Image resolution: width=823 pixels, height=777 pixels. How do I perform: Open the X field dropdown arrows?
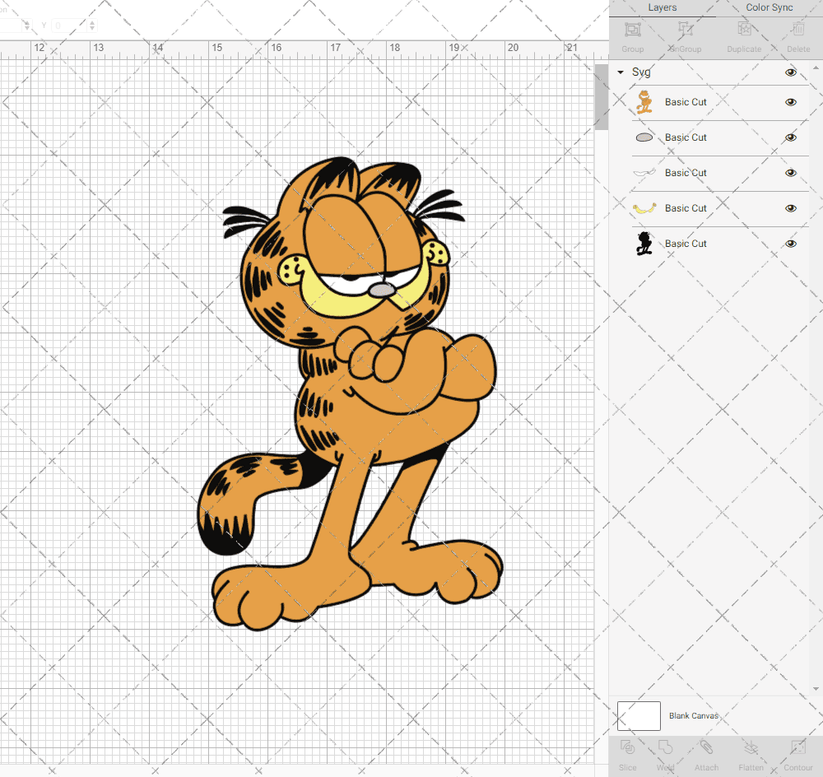click(27, 26)
